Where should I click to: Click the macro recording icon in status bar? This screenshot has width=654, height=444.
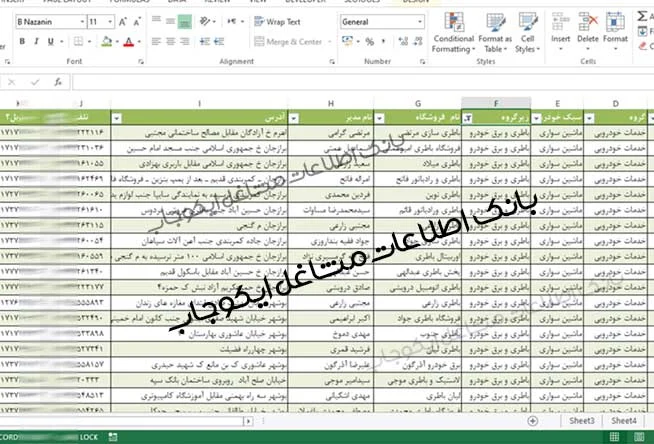pos(113,437)
